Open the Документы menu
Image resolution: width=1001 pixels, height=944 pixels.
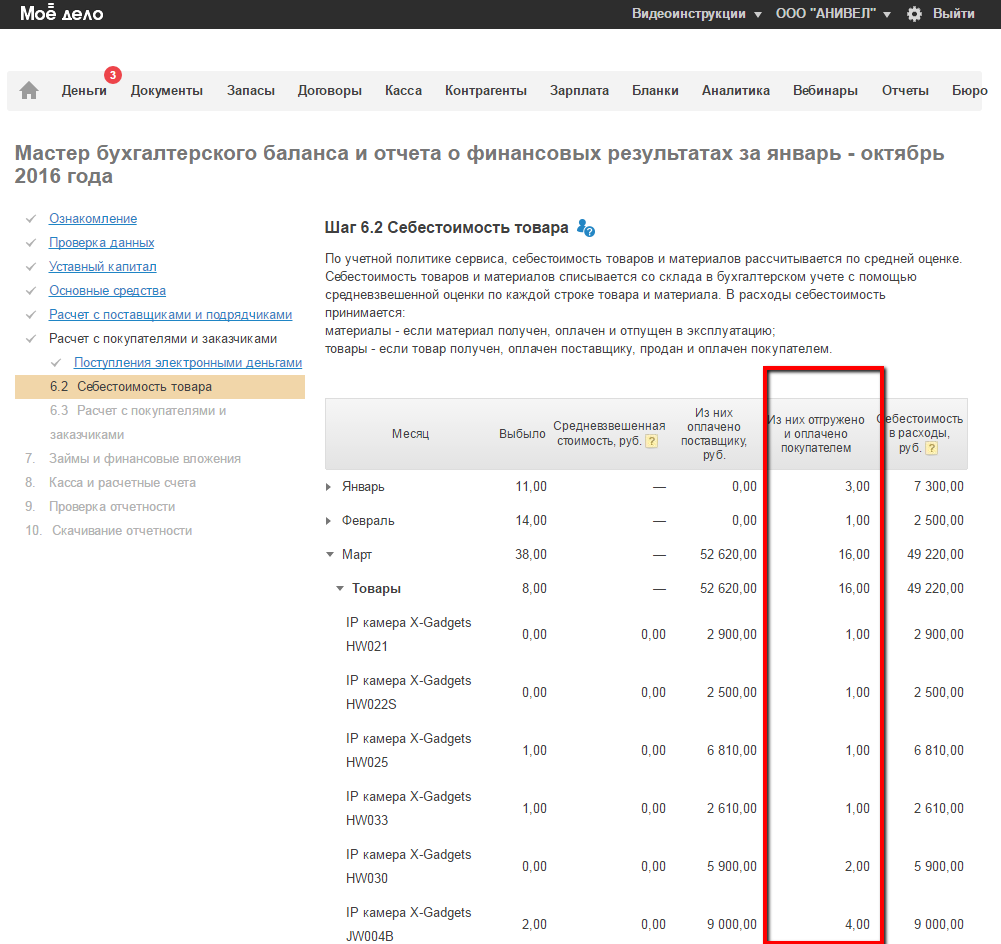click(x=166, y=91)
